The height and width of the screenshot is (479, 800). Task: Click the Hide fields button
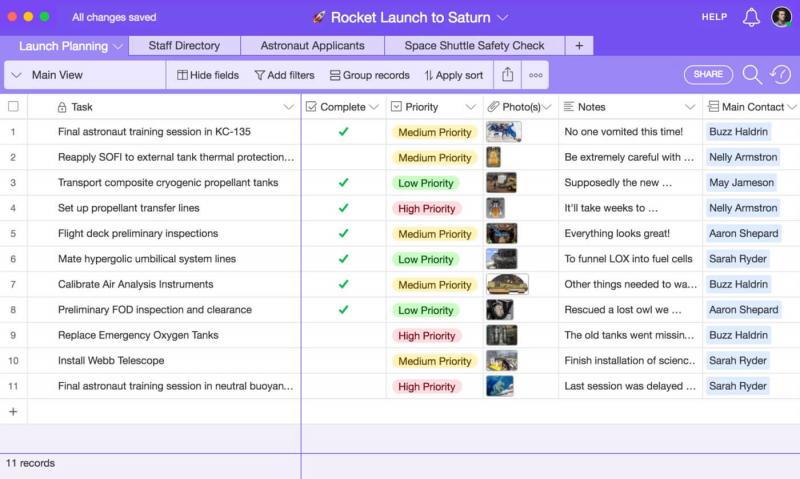click(208, 75)
